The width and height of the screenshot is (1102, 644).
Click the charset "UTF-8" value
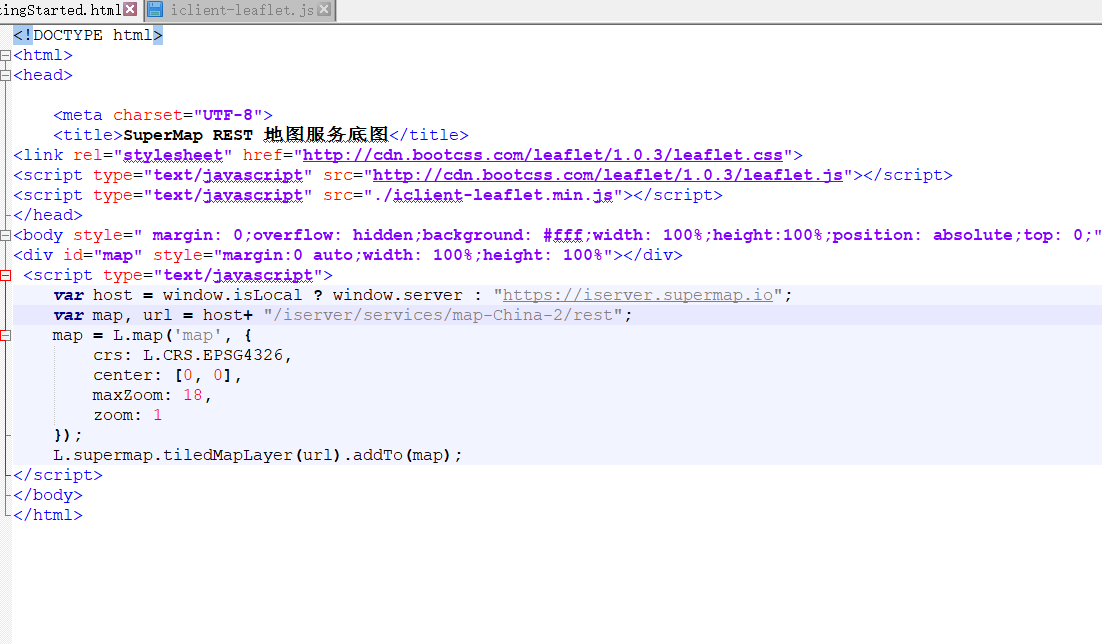click(x=228, y=115)
